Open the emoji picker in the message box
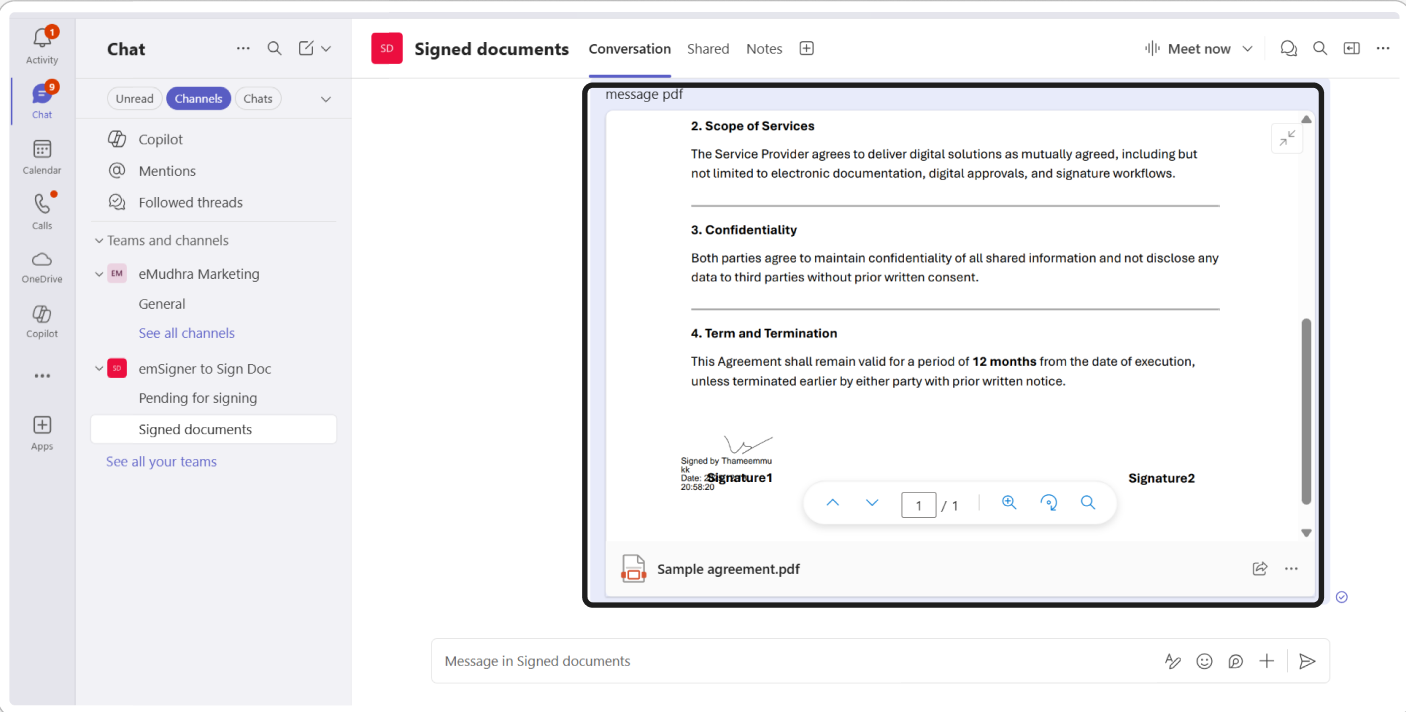The image size is (1406, 712). (x=1205, y=661)
